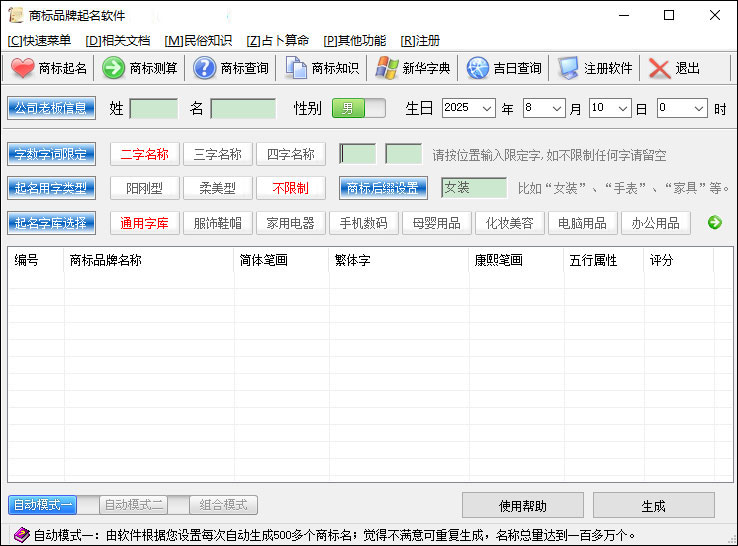Viewport: 738px width, 546px height.
Task: Switch to 组合模式
Action: (x=224, y=505)
